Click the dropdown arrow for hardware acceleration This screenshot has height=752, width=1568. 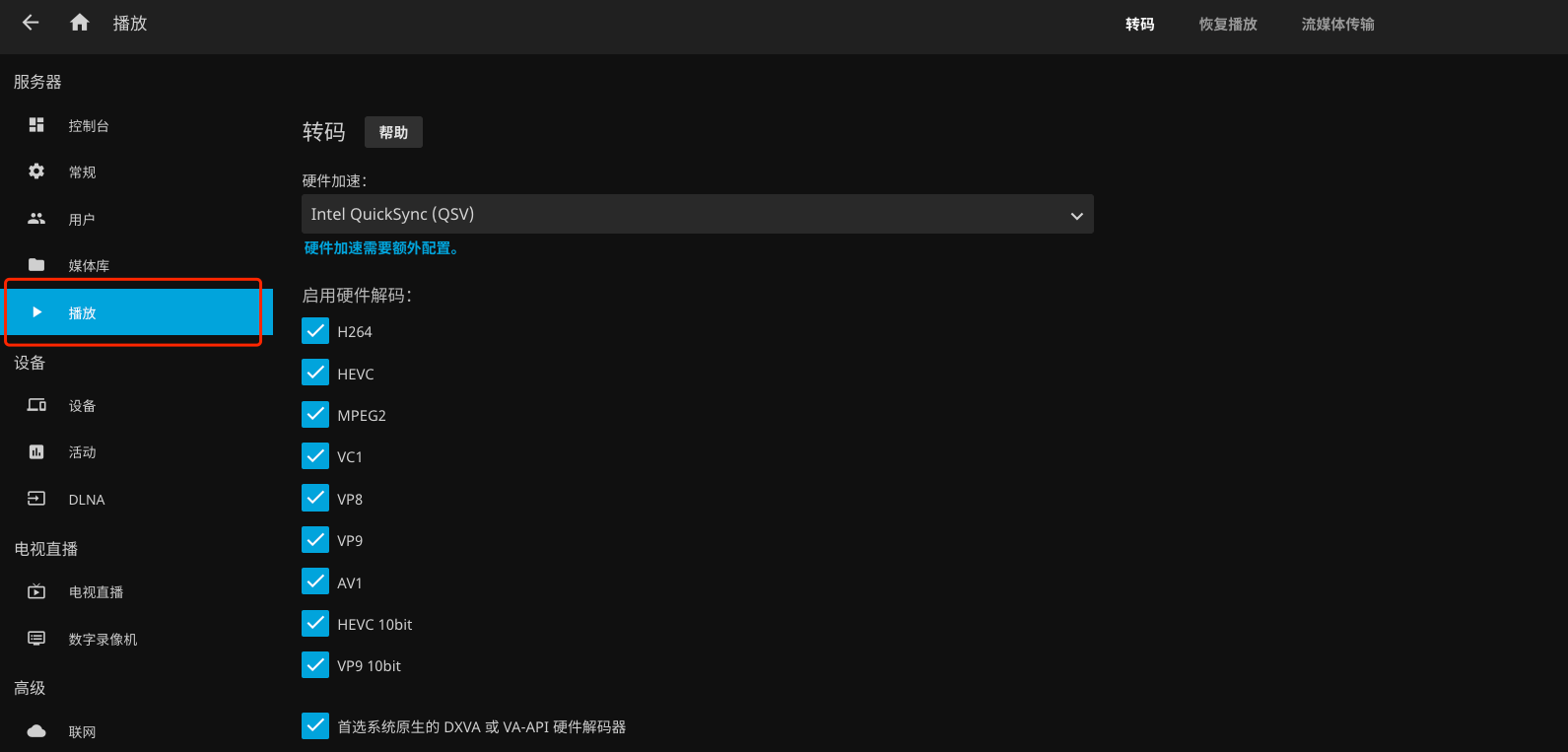[x=1076, y=216]
